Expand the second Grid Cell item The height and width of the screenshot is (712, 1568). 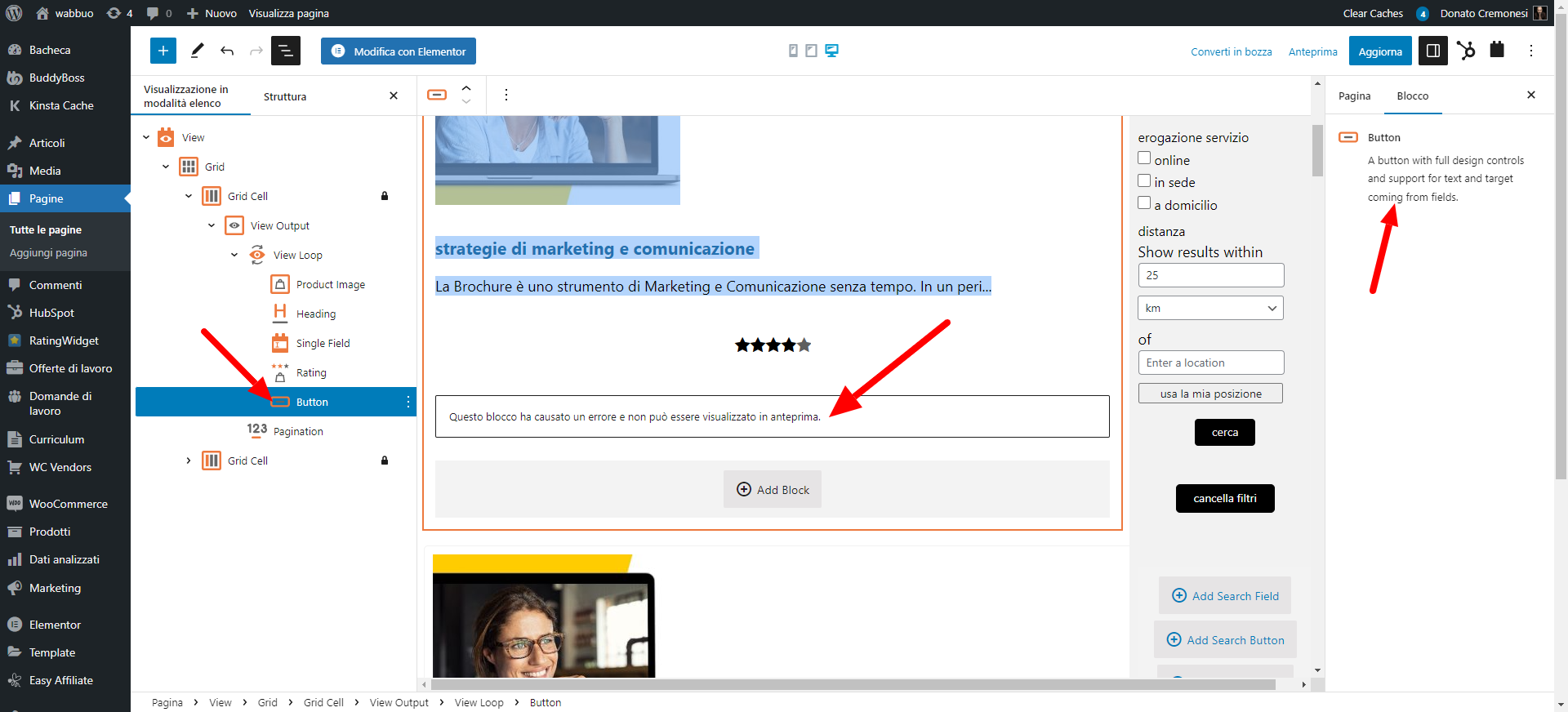189,461
